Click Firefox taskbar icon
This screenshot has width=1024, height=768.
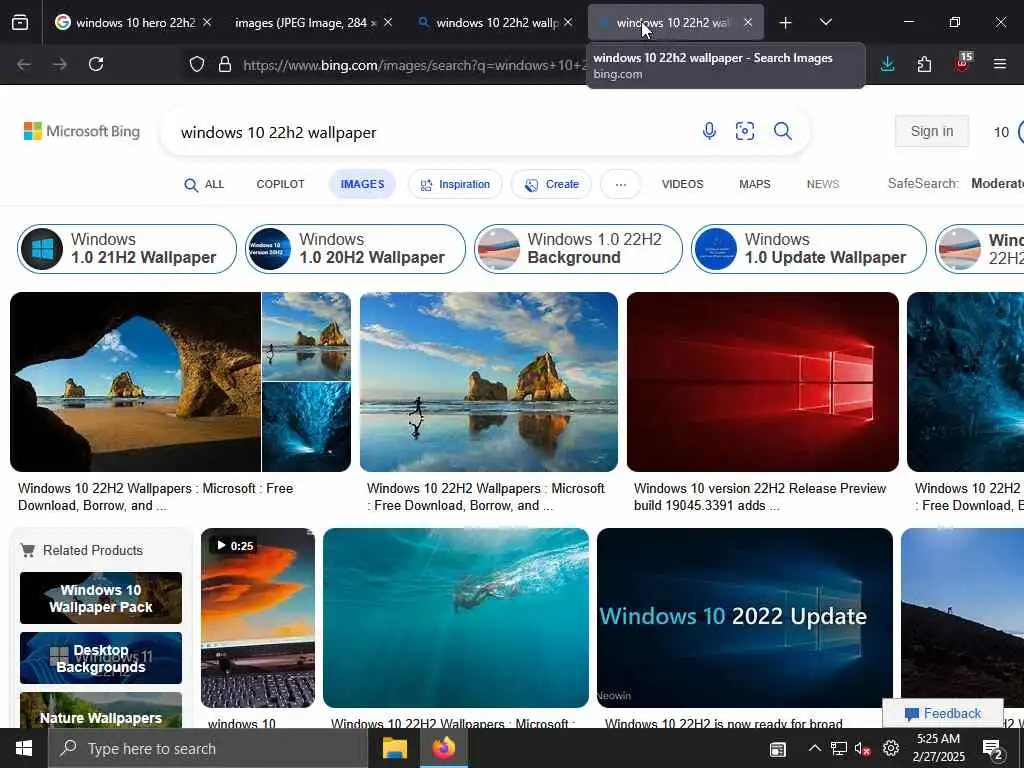coord(444,748)
